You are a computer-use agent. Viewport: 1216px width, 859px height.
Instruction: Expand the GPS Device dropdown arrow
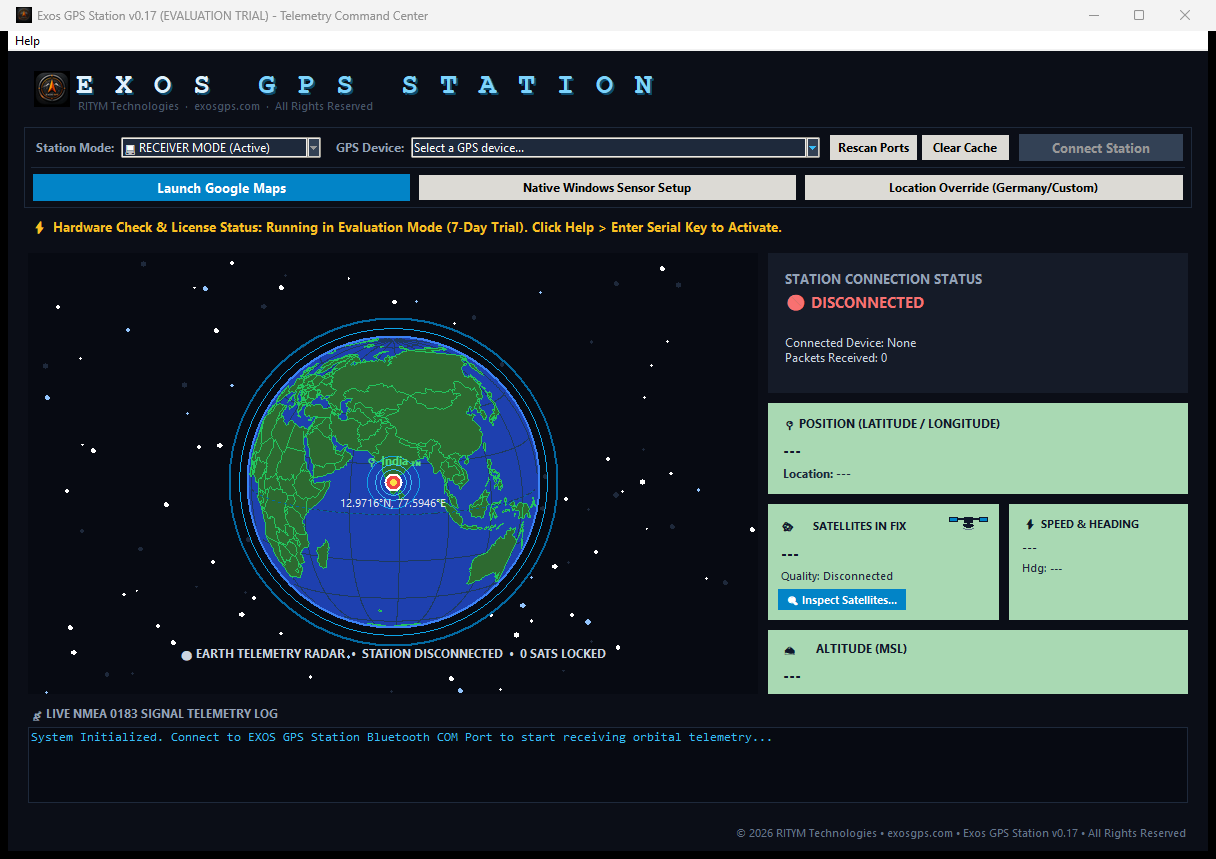pyautogui.click(x=813, y=148)
